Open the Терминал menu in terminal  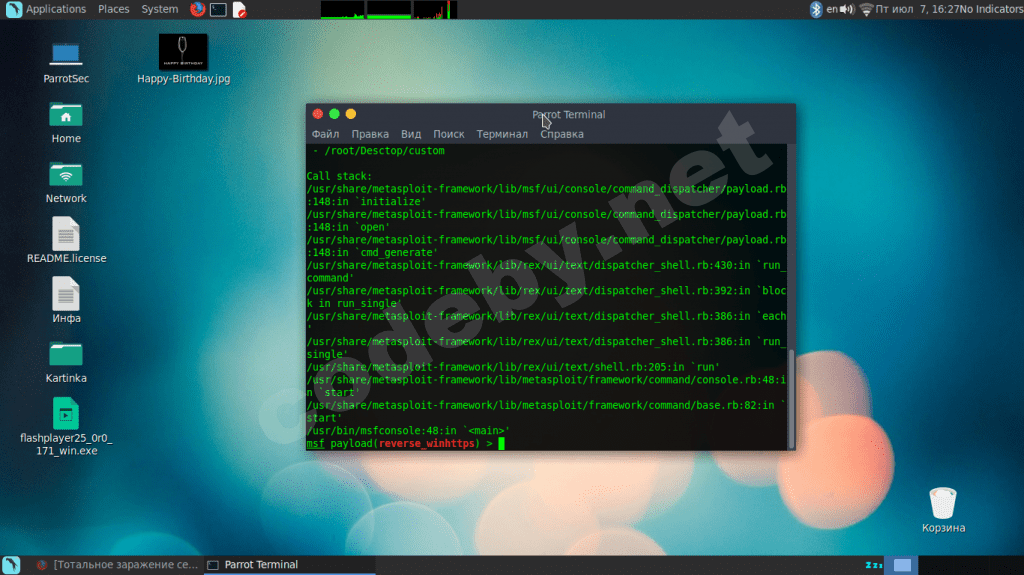point(502,134)
